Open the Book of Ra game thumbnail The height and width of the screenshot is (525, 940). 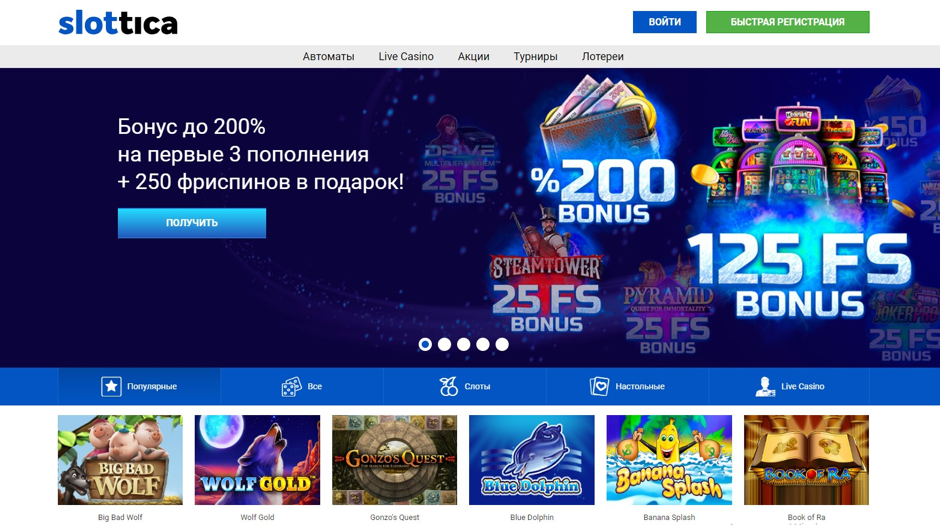click(806, 460)
